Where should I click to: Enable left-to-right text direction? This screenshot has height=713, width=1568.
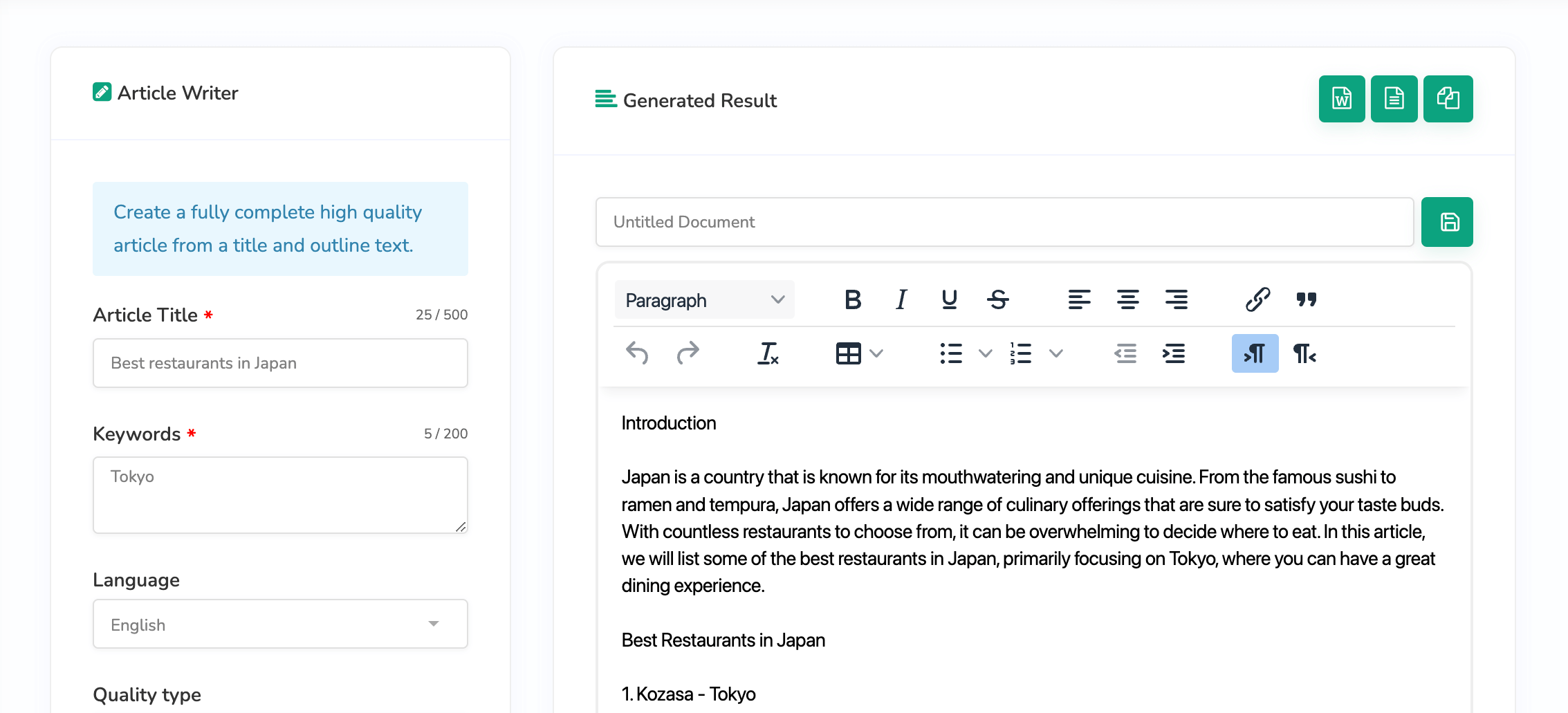click(x=1254, y=353)
